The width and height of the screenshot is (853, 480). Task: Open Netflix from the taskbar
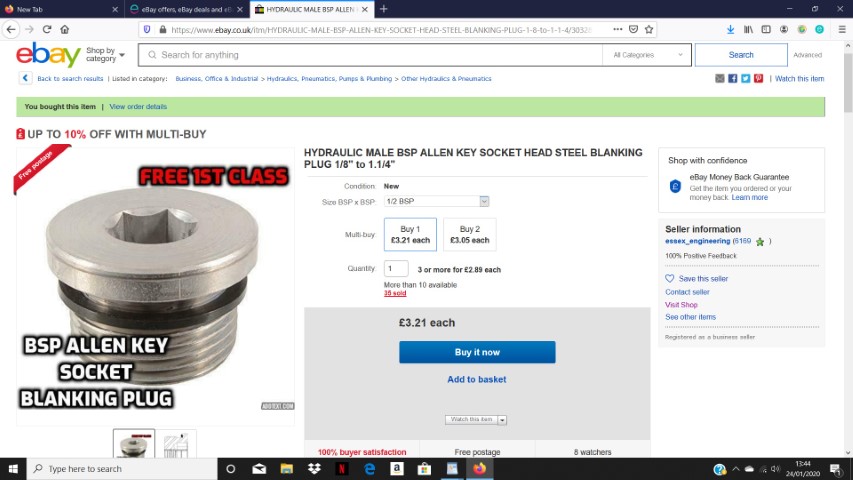(x=342, y=469)
